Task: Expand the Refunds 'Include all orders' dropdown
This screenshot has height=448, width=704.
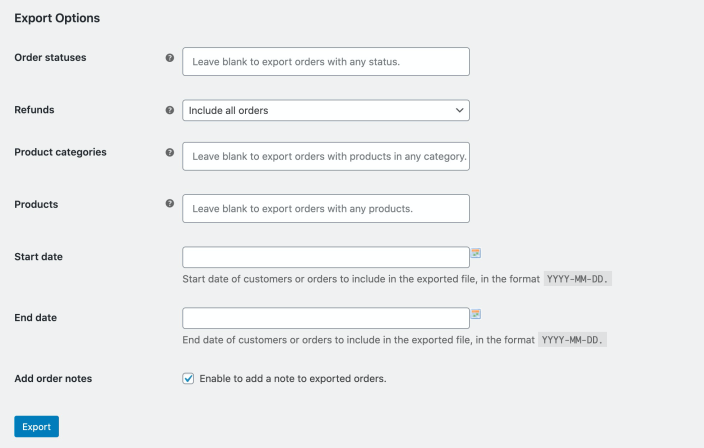Action: click(x=326, y=110)
